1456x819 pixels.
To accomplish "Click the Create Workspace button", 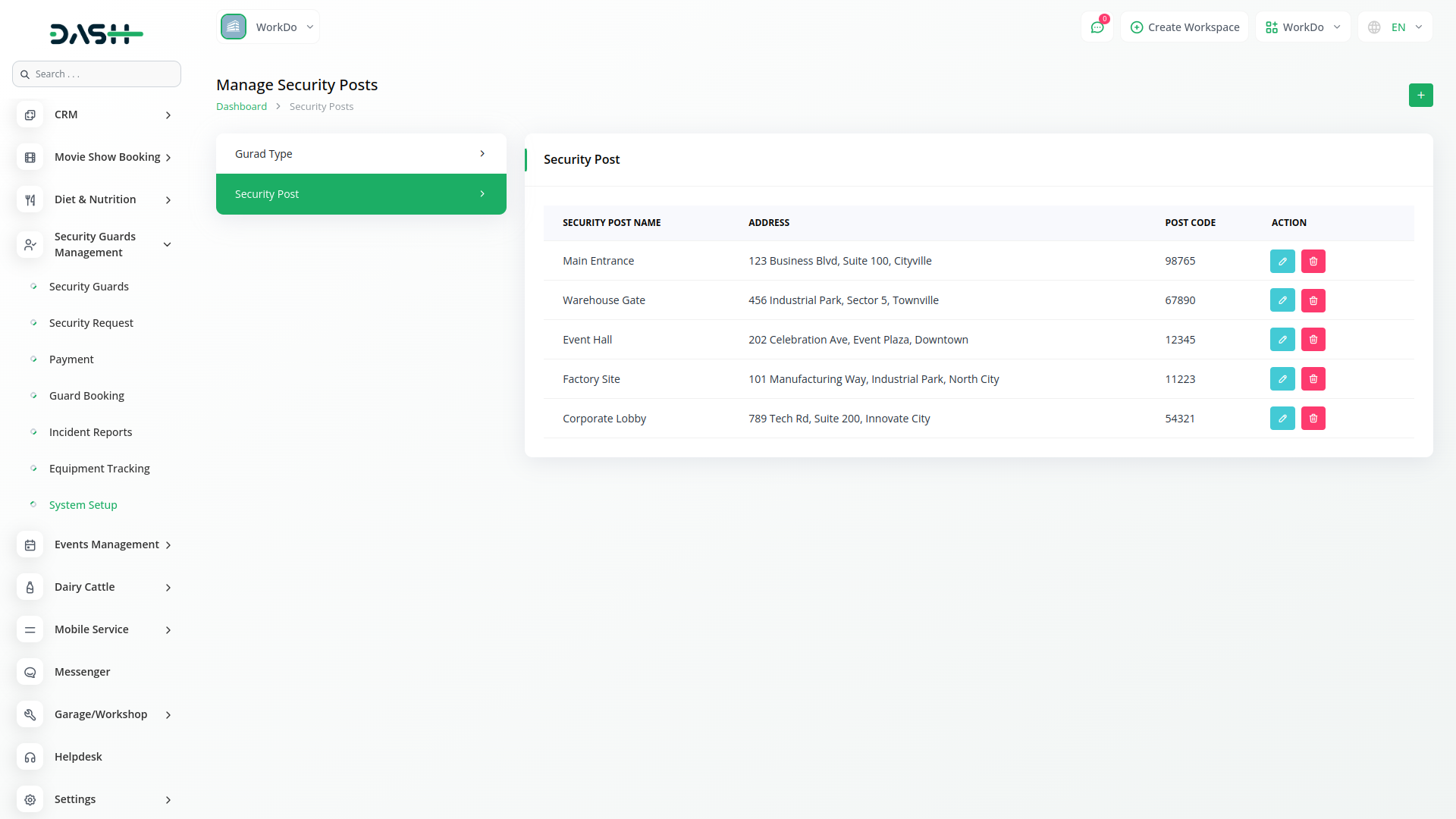I will click(x=1185, y=27).
